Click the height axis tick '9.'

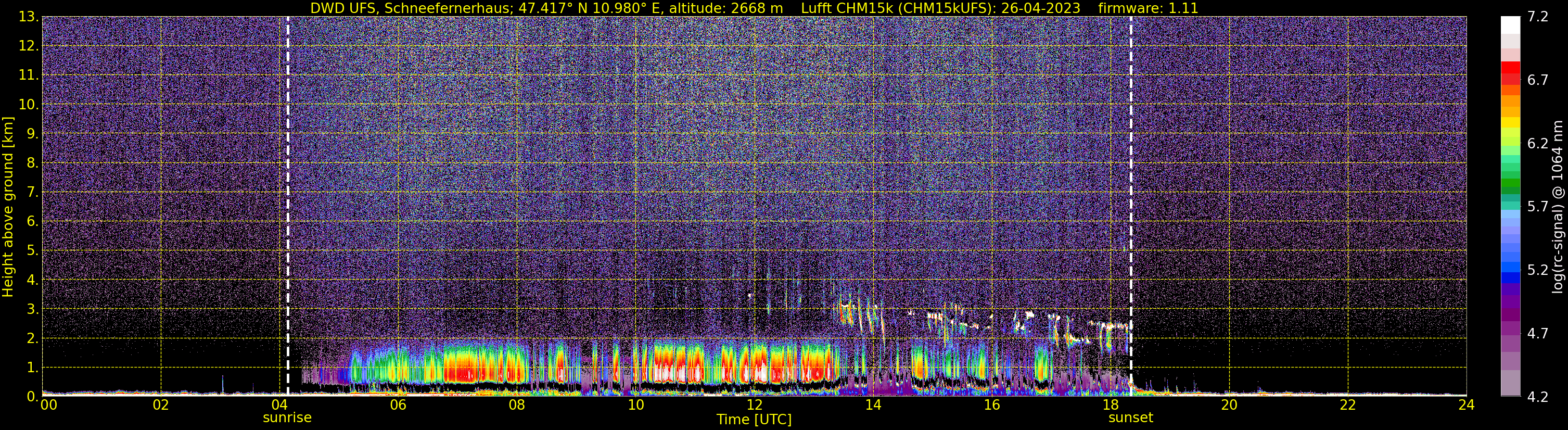click(x=33, y=133)
